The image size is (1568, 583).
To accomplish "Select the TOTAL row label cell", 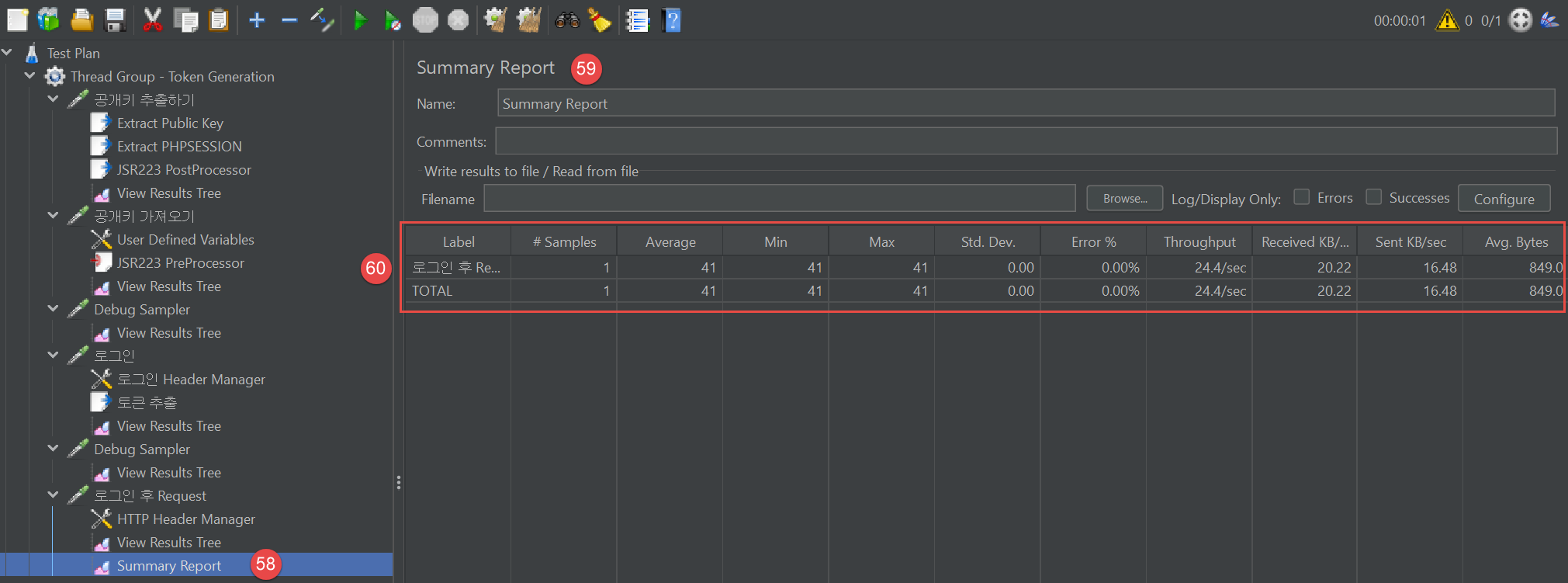I will click(458, 290).
